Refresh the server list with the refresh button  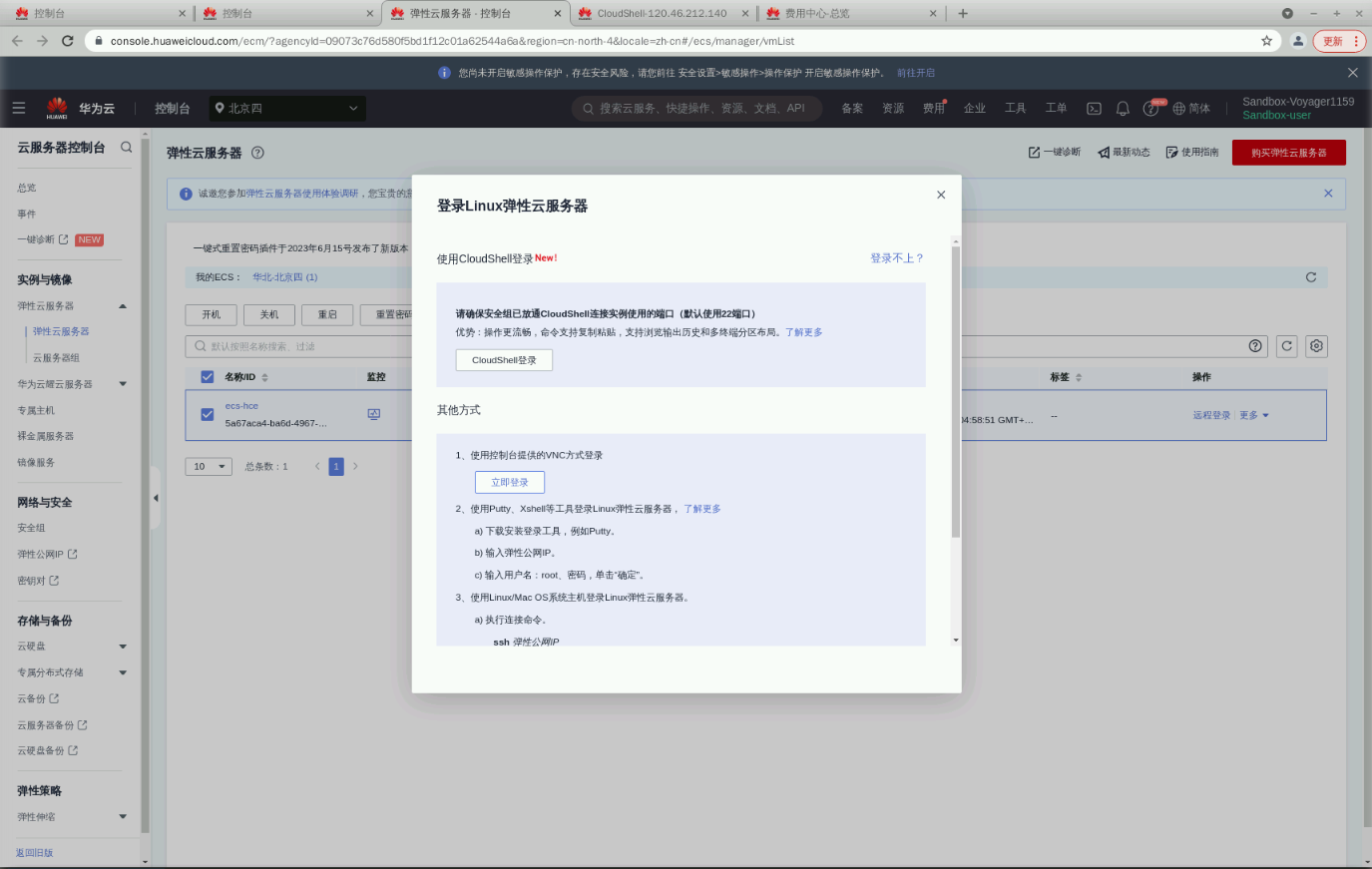coord(1287,346)
